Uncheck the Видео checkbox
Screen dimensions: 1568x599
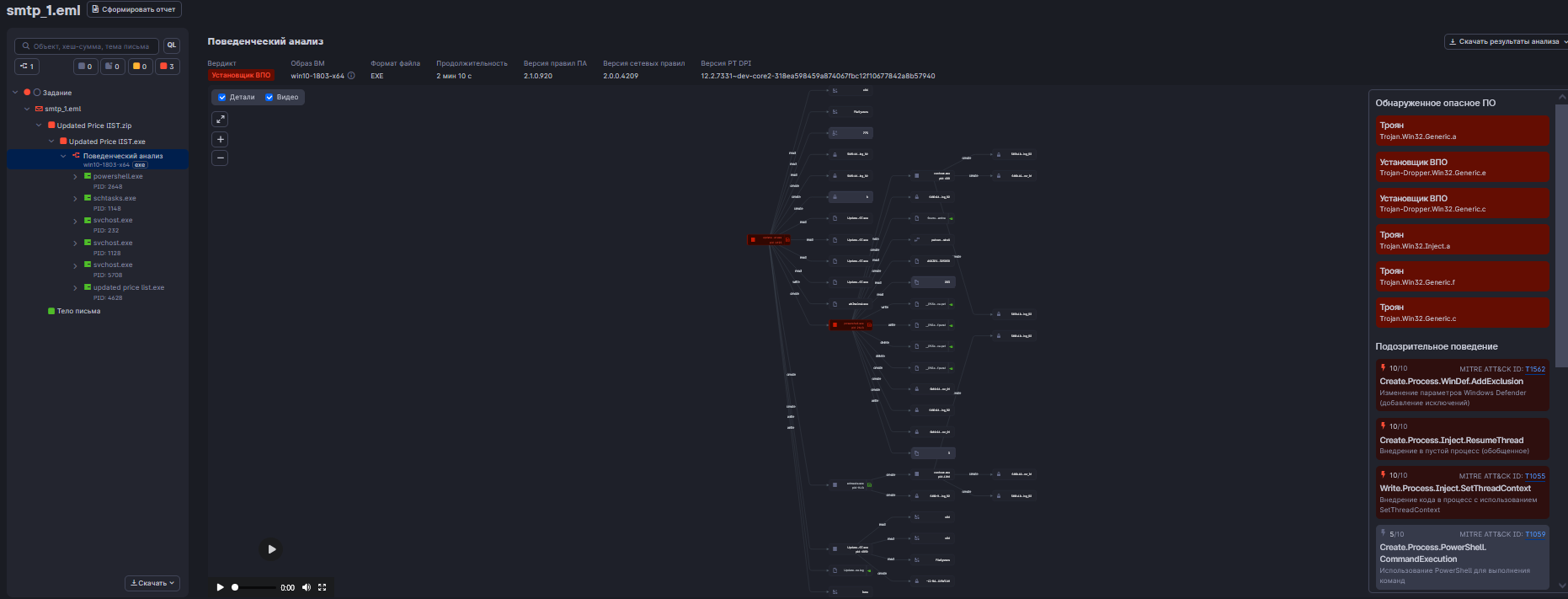(269, 97)
